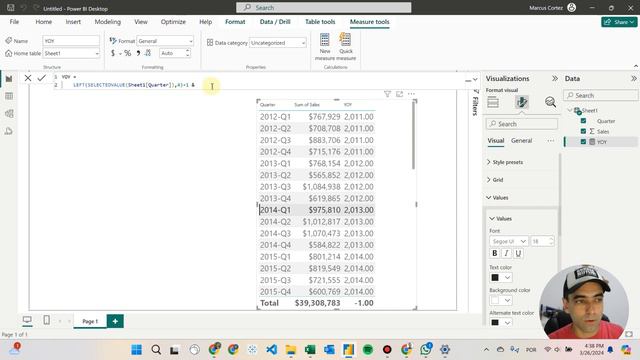The width and height of the screenshot is (640, 360).
Task: Switch to Table view in left sidebar
Action: pos(9,96)
